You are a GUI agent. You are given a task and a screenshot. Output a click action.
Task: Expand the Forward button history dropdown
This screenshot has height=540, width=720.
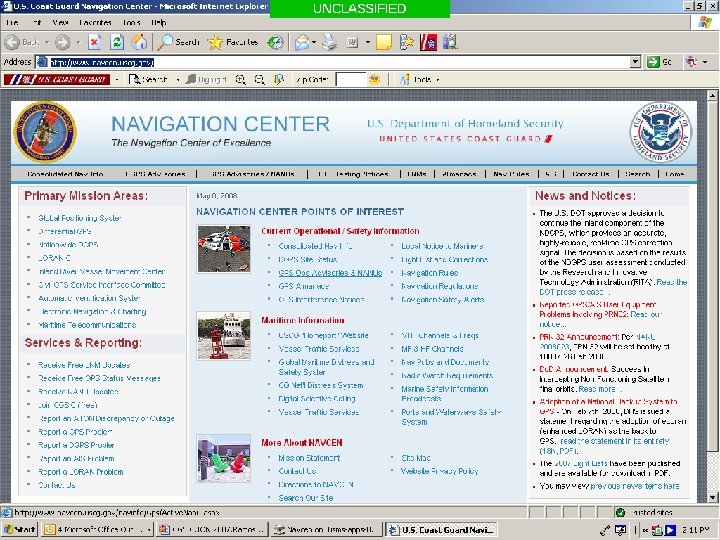[79, 42]
